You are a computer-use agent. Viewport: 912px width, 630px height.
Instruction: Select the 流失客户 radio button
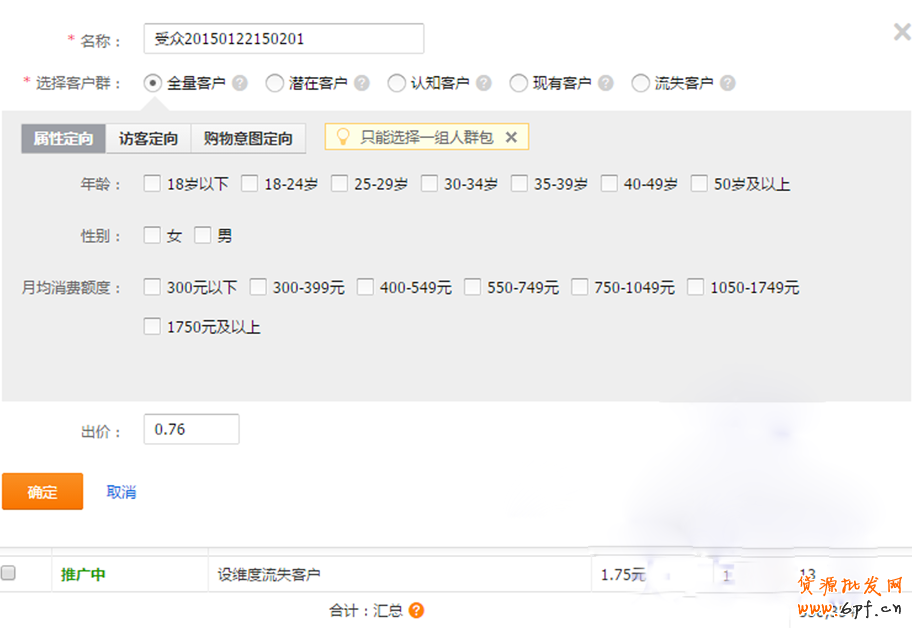641,84
